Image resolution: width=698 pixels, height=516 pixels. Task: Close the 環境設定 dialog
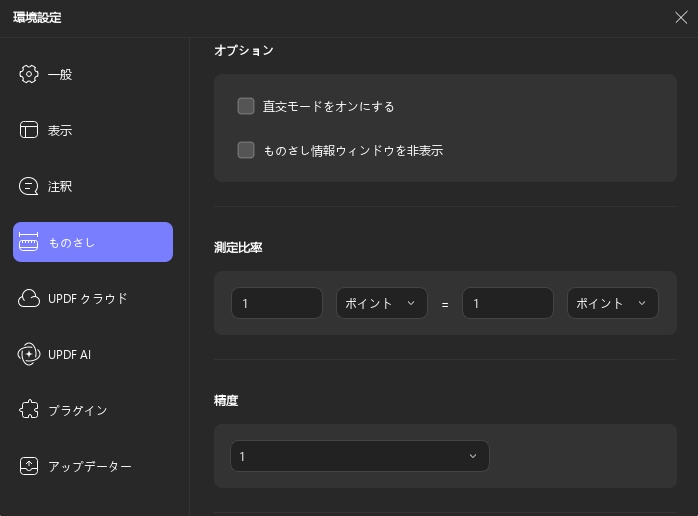[681, 17]
